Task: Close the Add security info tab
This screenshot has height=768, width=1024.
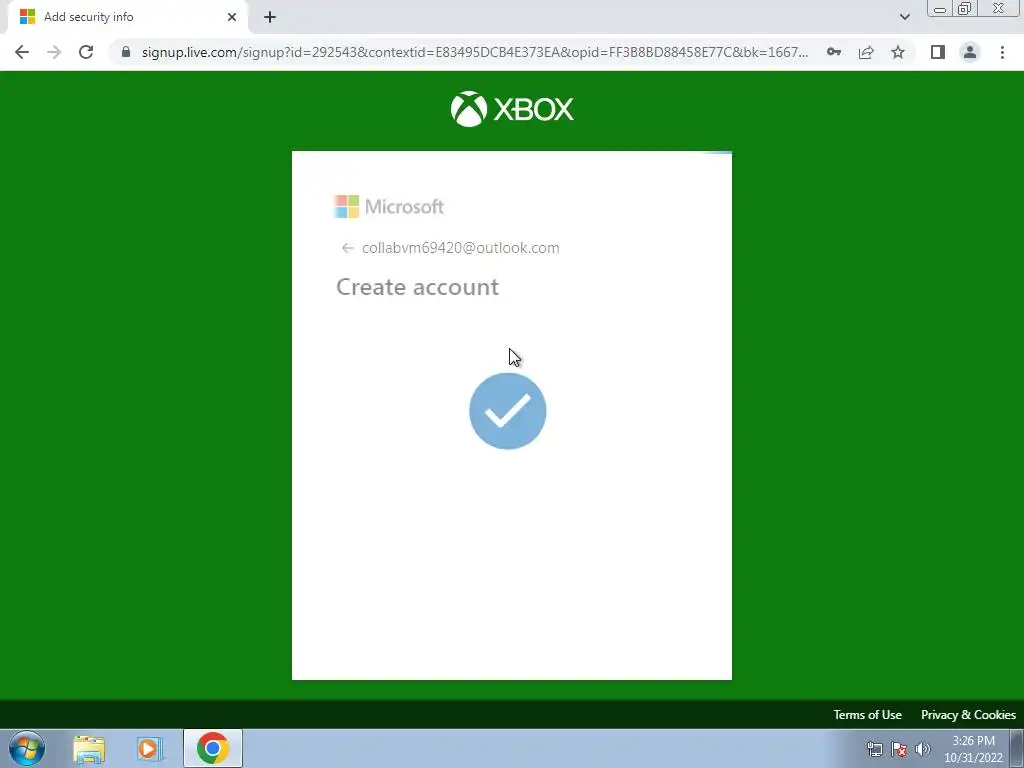Action: point(232,17)
